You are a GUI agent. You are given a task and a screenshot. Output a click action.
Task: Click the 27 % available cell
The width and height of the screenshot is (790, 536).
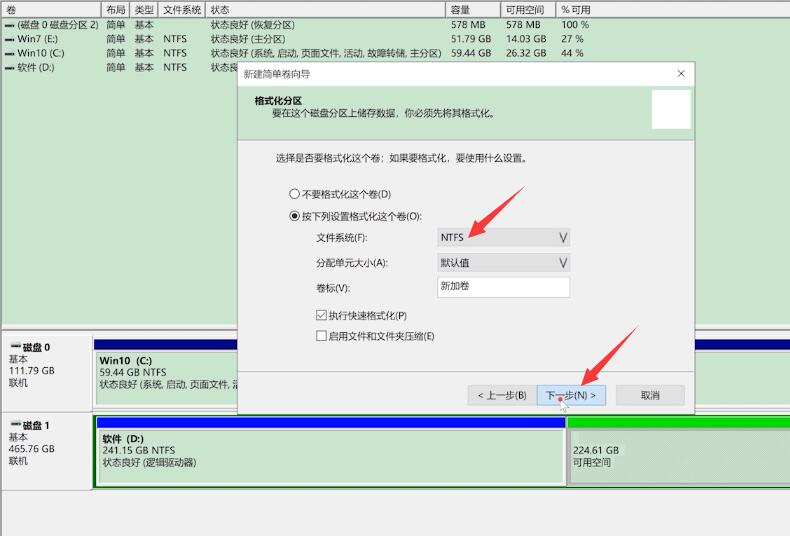[x=572, y=39]
